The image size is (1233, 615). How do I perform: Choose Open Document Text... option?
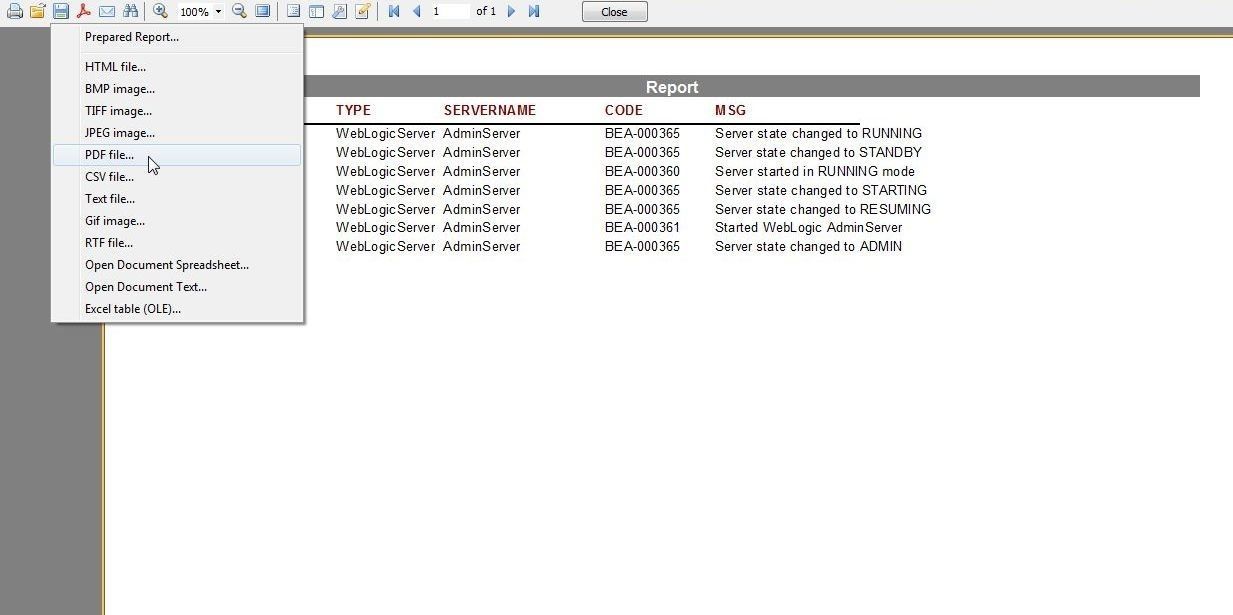pos(177,287)
